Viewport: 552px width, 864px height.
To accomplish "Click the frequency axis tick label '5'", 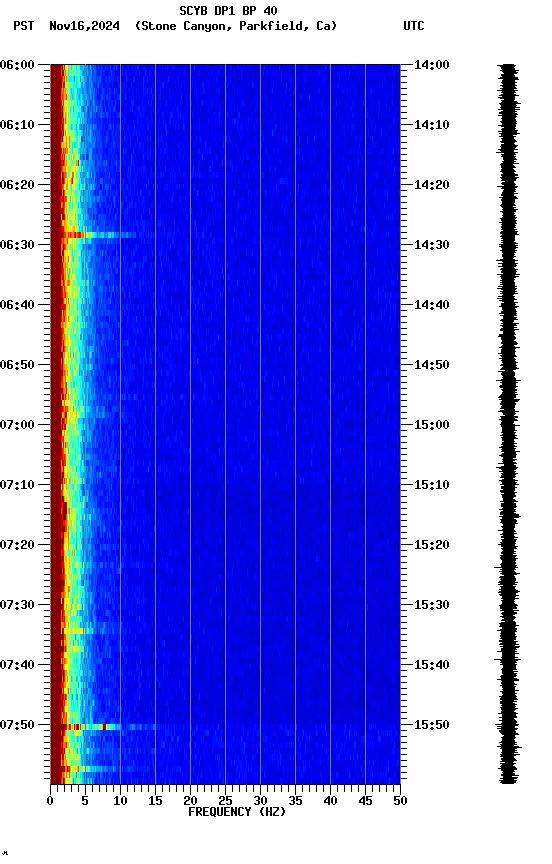I will pyautogui.click(x=85, y=801).
